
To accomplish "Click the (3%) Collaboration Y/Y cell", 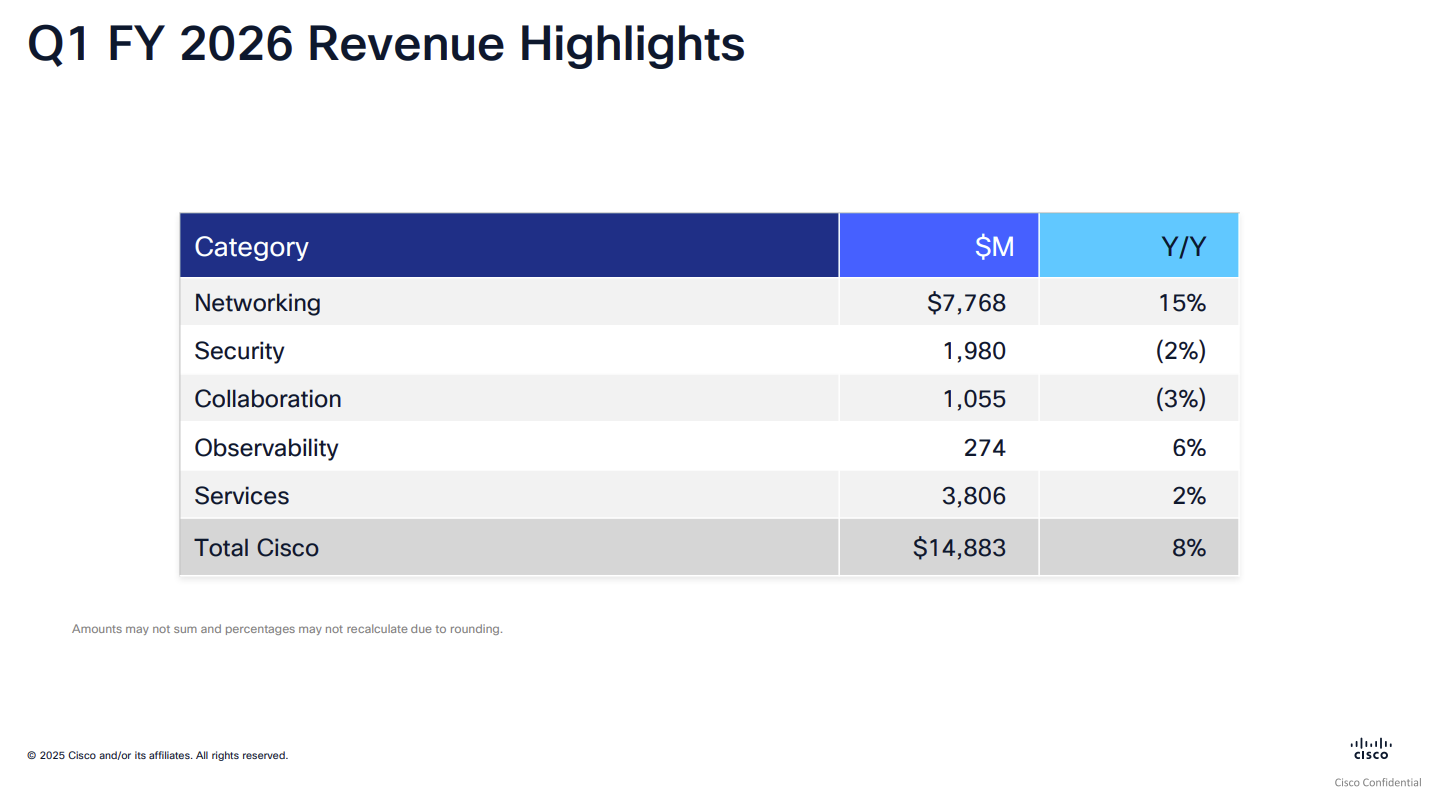I will [1180, 399].
